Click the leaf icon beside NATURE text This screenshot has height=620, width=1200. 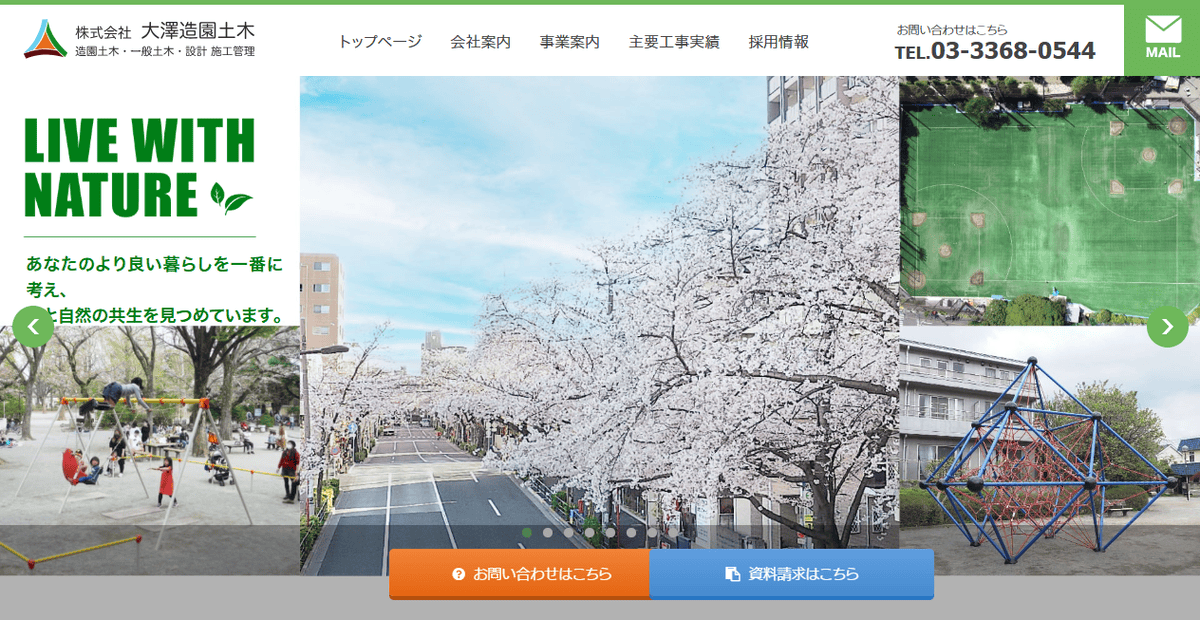(x=231, y=200)
